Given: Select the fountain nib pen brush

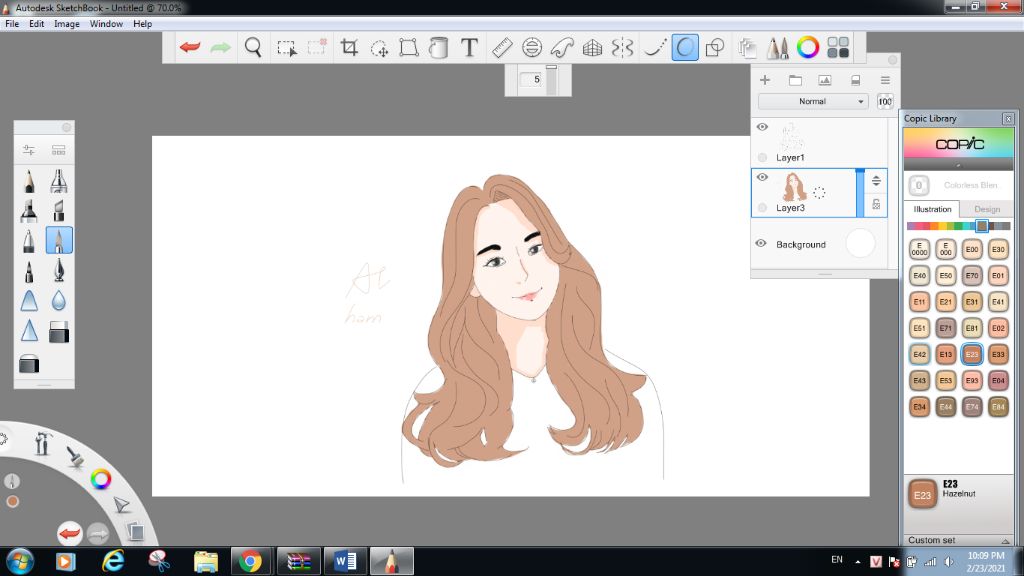Looking at the screenshot, I should 59,271.
